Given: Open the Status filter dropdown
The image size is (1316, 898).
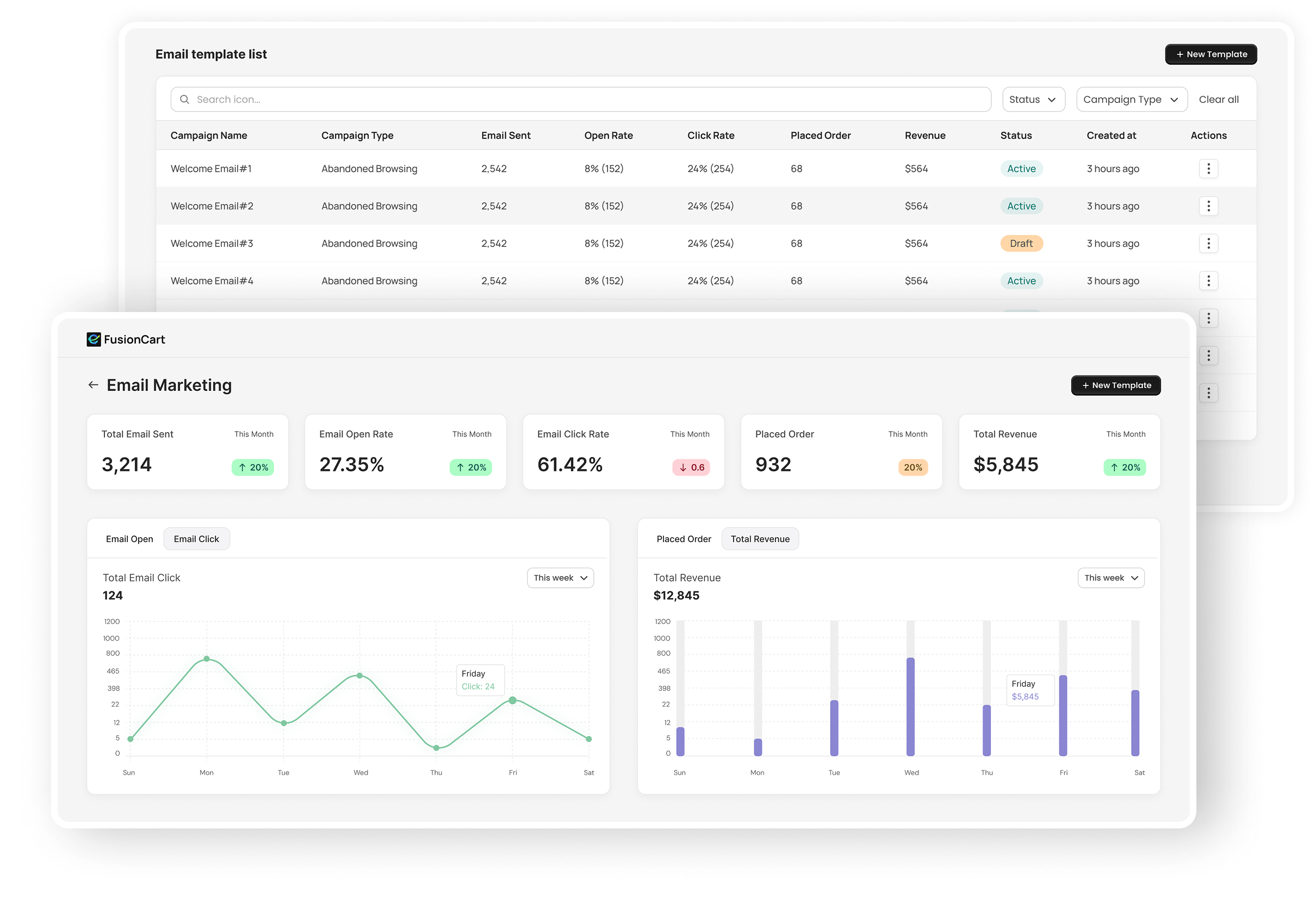Looking at the screenshot, I should coord(1033,99).
